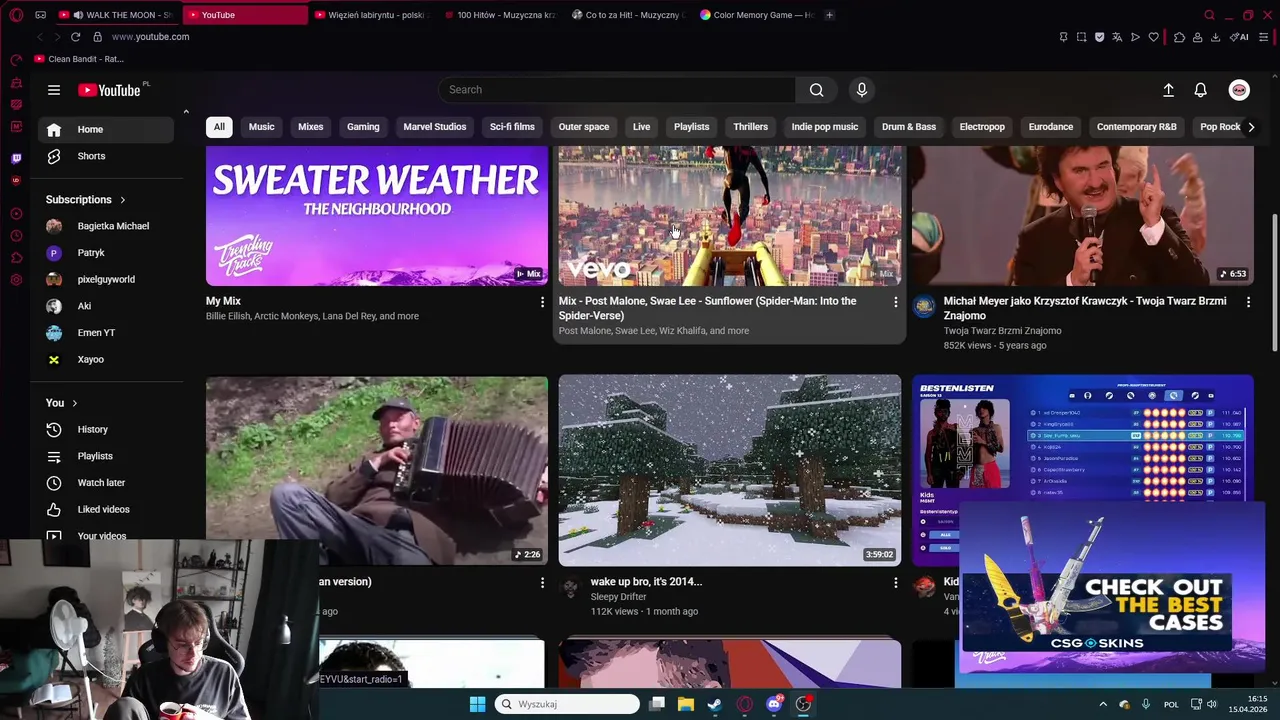Click the YouTube search input field
The width and height of the screenshot is (1280, 720).
coord(617,90)
